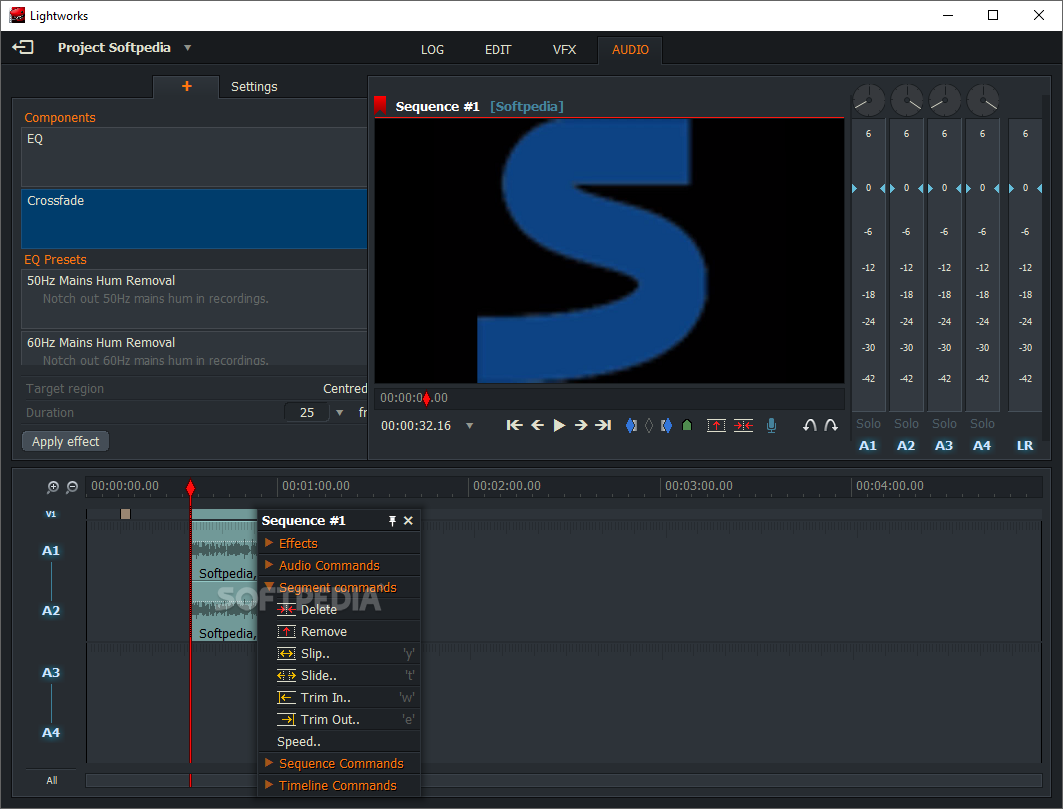
Task: Click the A4 pan knob in mixer
Action: tap(982, 101)
